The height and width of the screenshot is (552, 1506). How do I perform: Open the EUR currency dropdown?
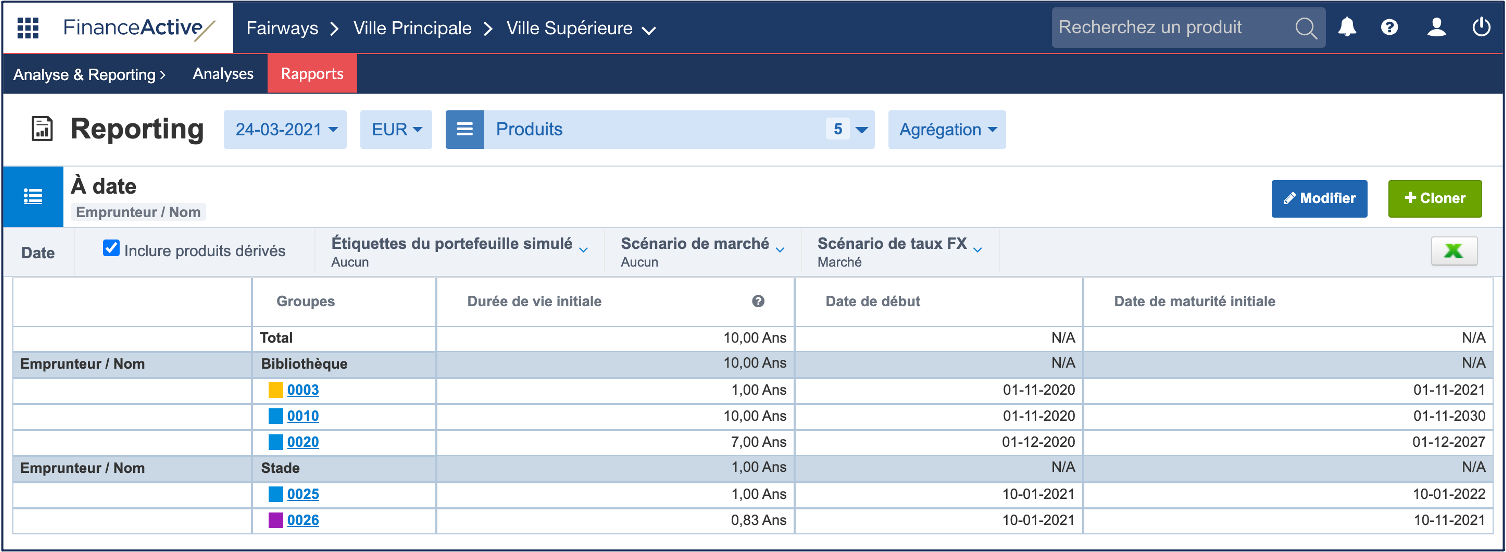click(396, 130)
